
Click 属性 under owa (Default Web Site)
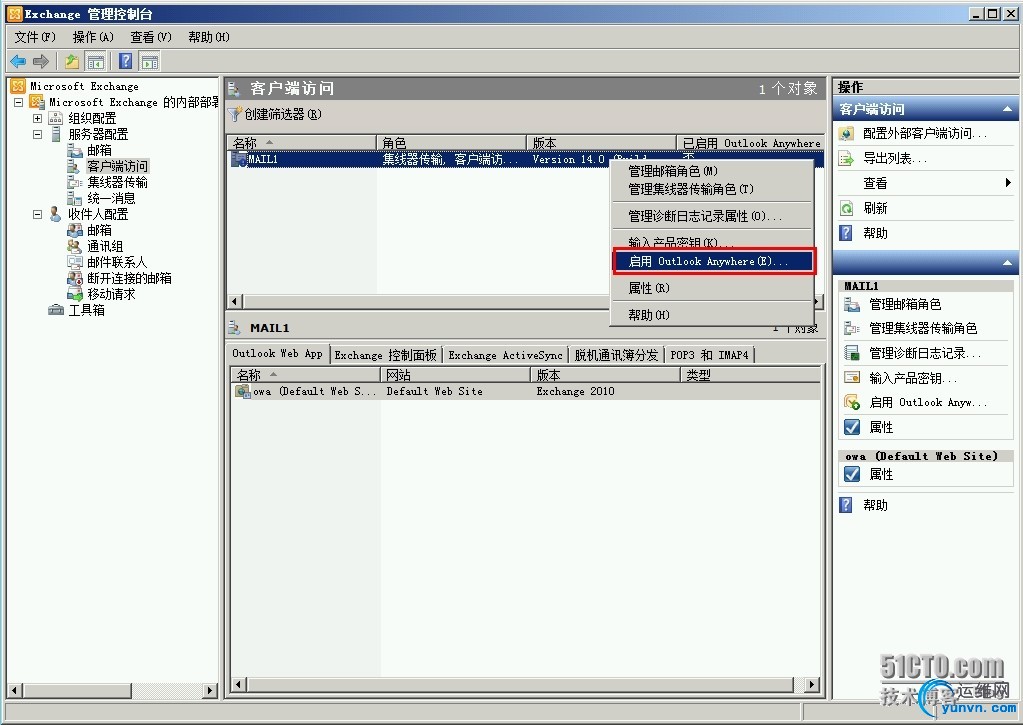(x=881, y=474)
